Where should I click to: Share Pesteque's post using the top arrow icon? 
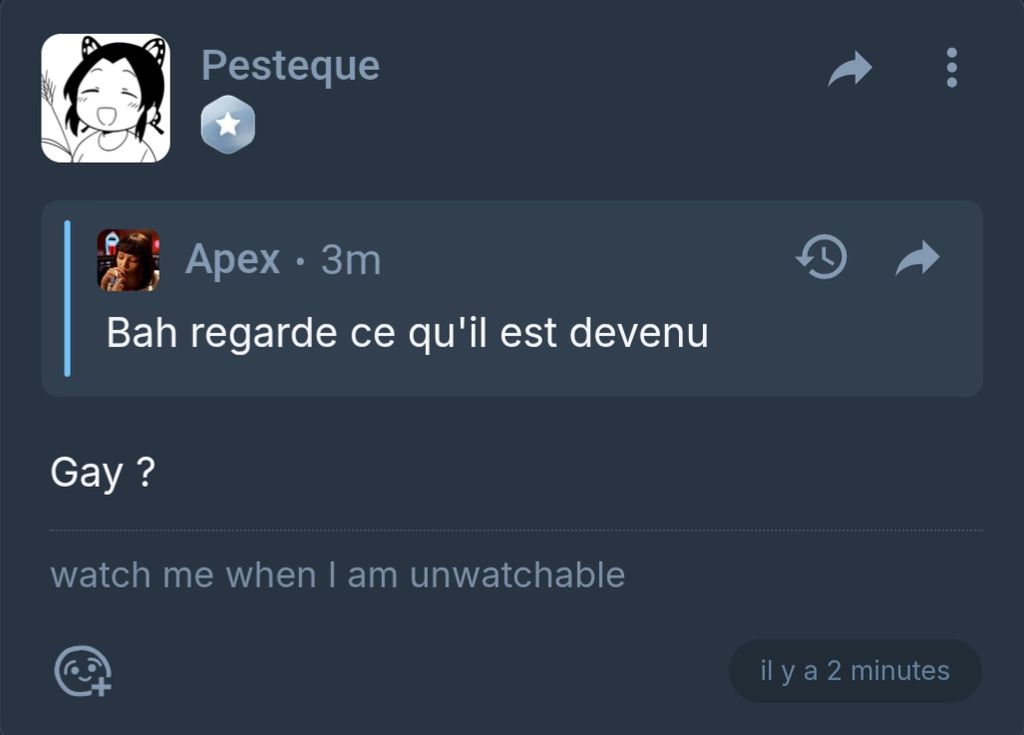(x=850, y=69)
